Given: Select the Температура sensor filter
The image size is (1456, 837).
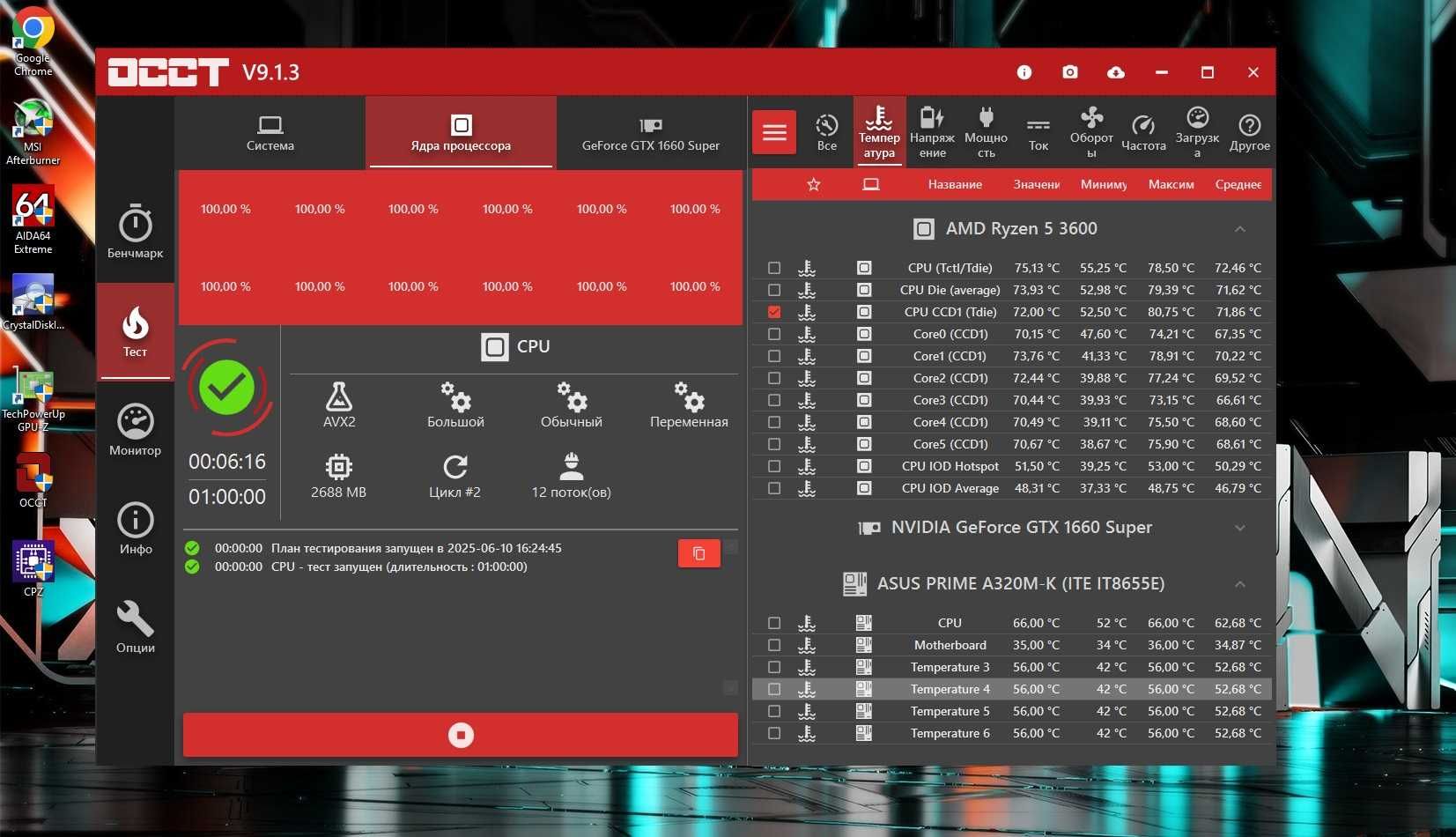Looking at the screenshot, I should [x=879, y=132].
